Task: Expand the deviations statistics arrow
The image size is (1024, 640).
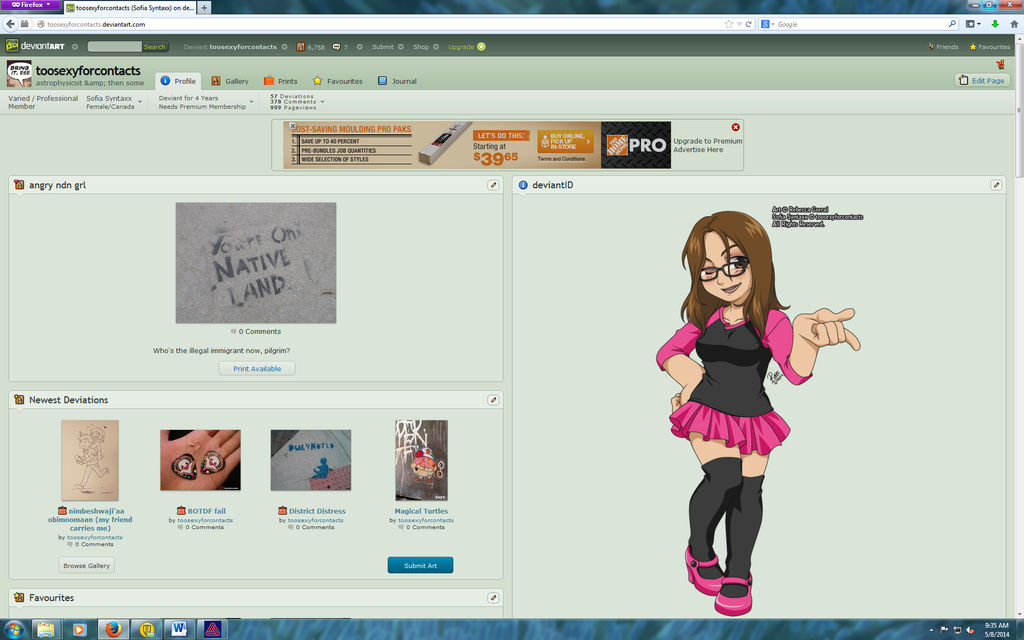Action: [x=322, y=102]
